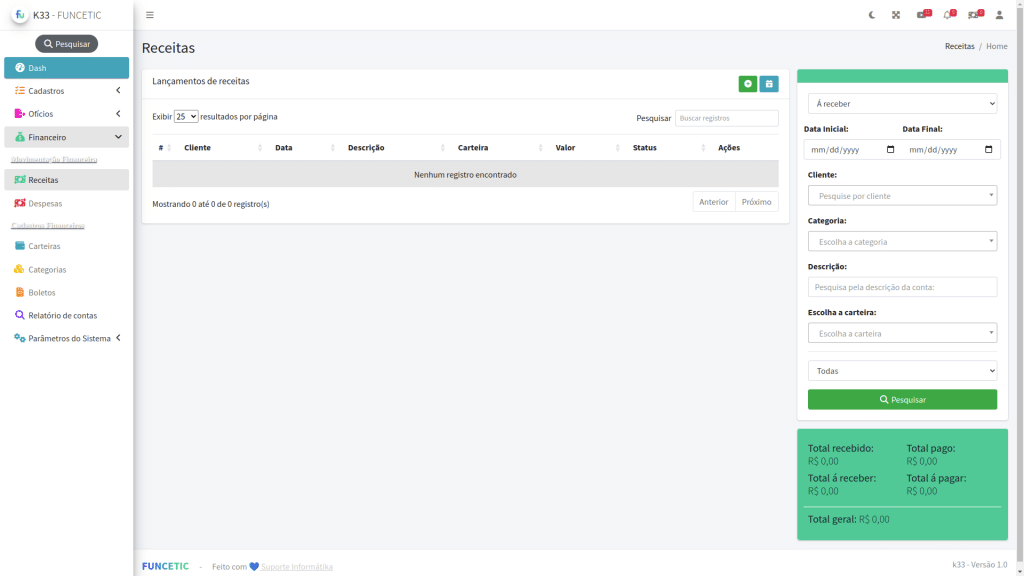Open the Escolha a categoria dropdown
Viewport: 1024px width, 576px height.
click(903, 242)
